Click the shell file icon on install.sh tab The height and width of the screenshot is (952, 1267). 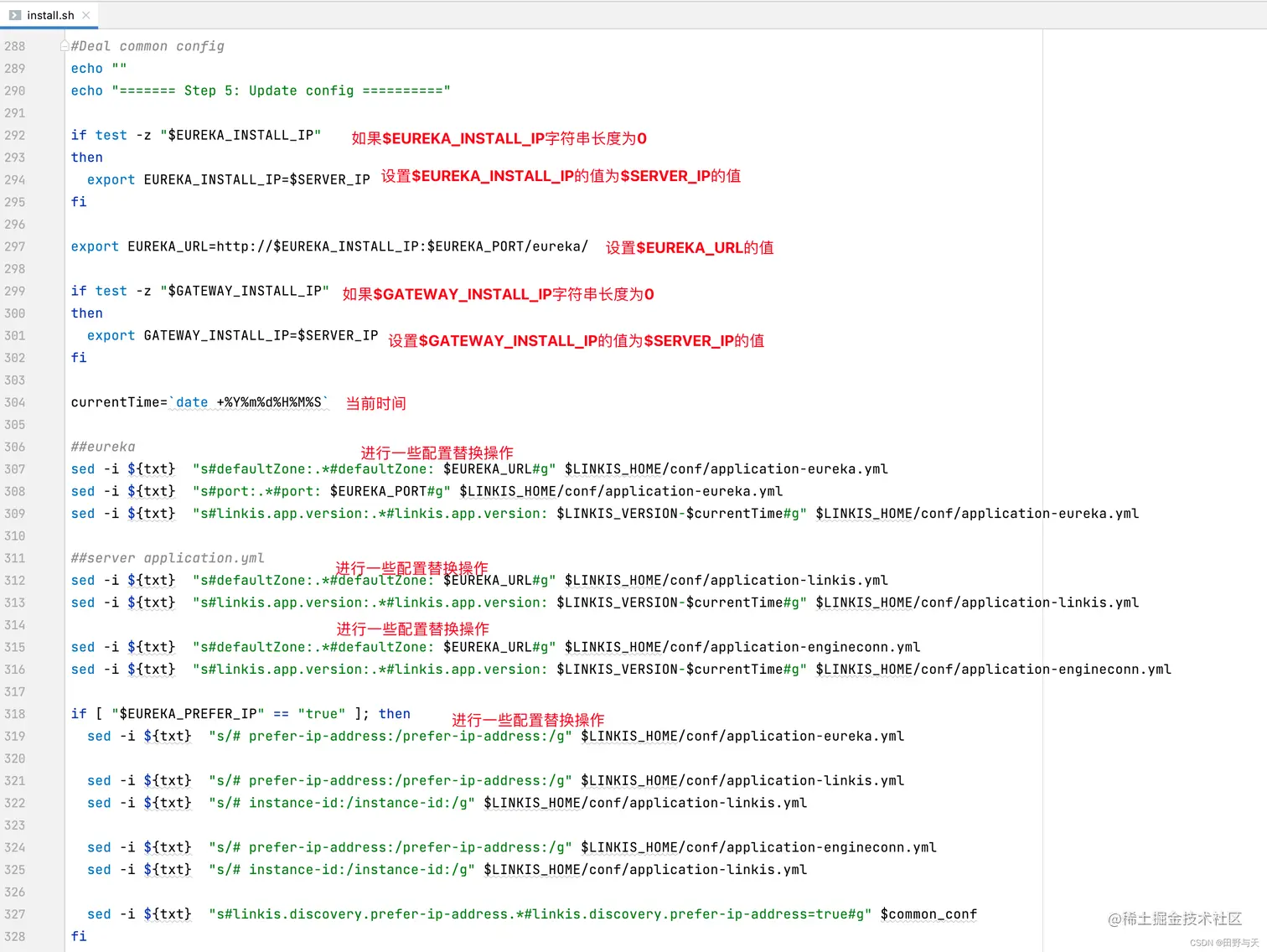click(x=15, y=15)
